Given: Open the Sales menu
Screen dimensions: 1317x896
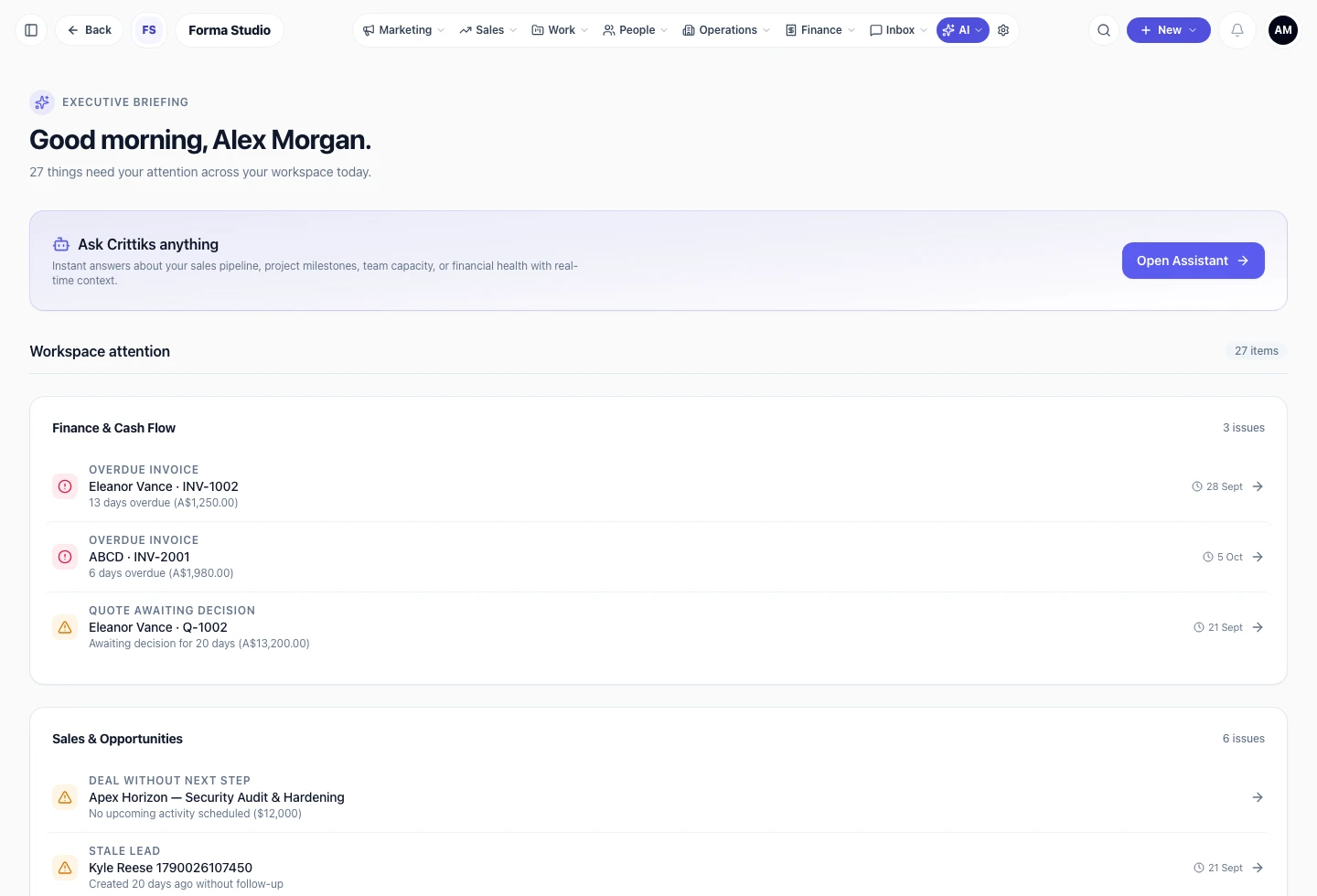Looking at the screenshot, I should coord(488,30).
